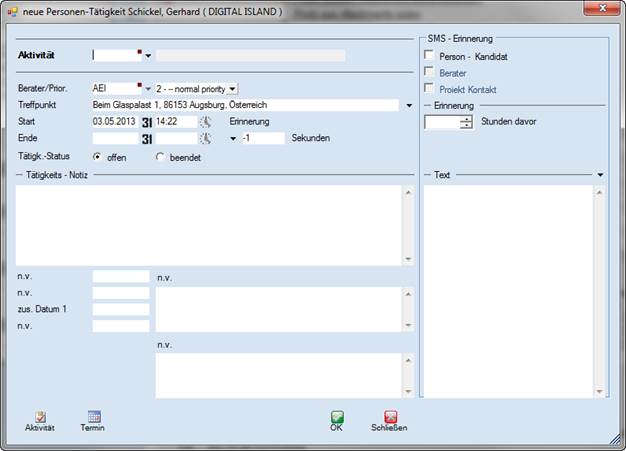Viewport: 626px width, 451px height.
Task: Open the Ende date calendar picker
Action: 146,139
